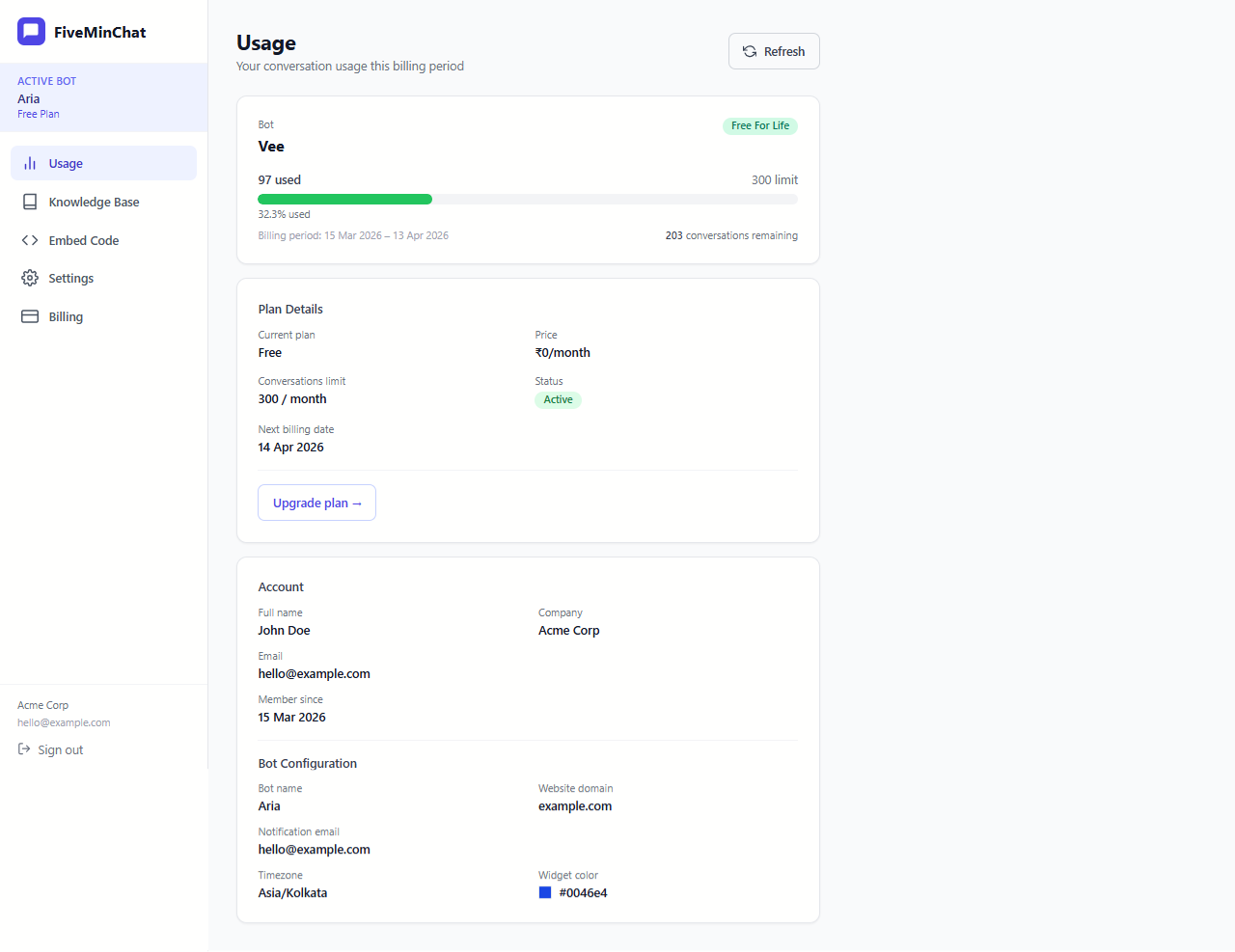Click the Free Plan link under Aria
The height and width of the screenshot is (952, 1235).
(39, 114)
